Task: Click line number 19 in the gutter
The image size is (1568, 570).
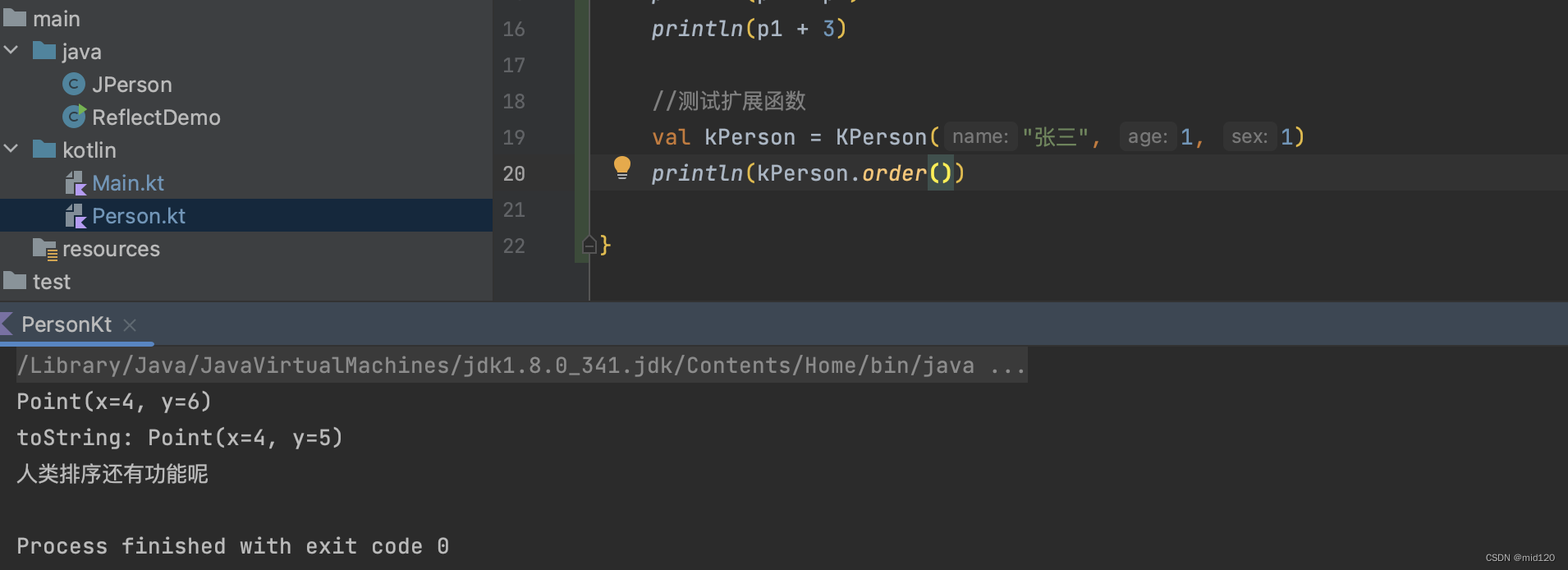Action: pyautogui.click(x=514, y=137)
